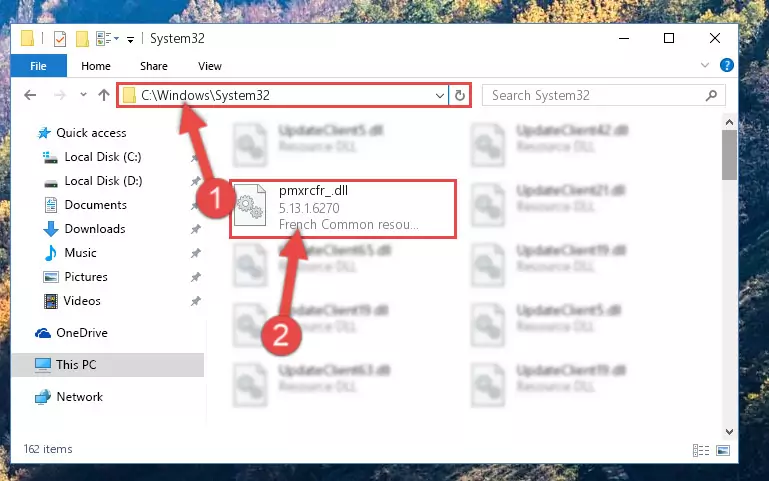Open the recent locations dropdown arrow
This screenshot has height=481, width=769.
[83, 95]
